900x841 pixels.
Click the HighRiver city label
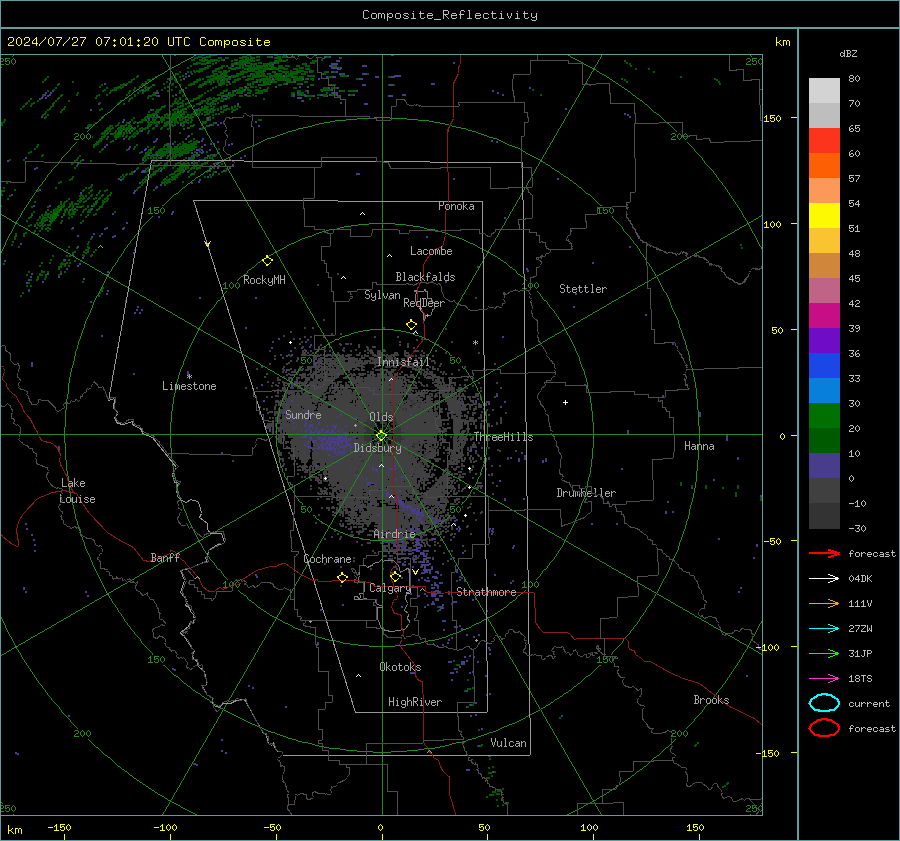(415, 702)
